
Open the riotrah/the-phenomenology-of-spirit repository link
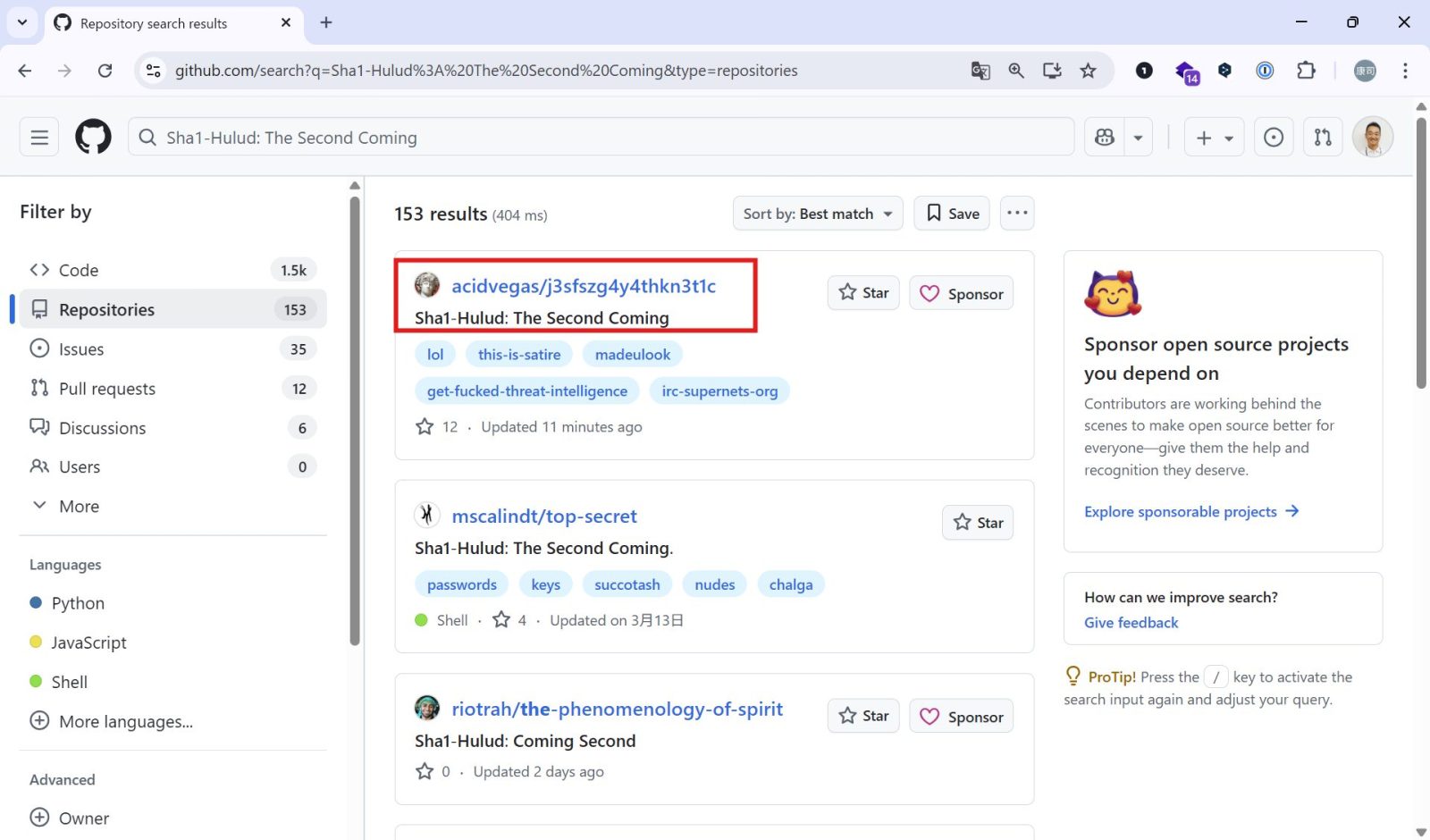617,710
